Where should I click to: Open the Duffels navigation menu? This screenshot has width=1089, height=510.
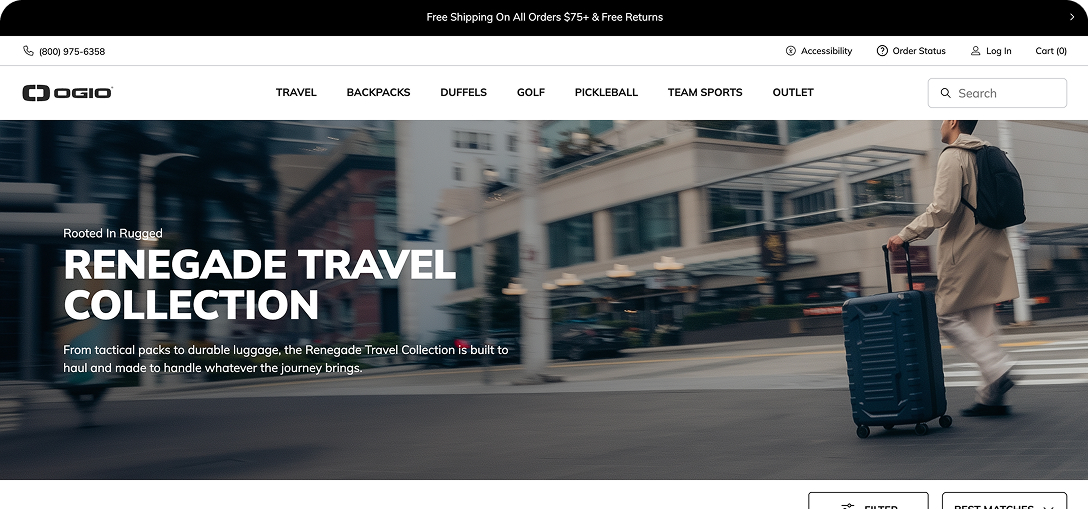pyautogui.click(x=463, y=92)
